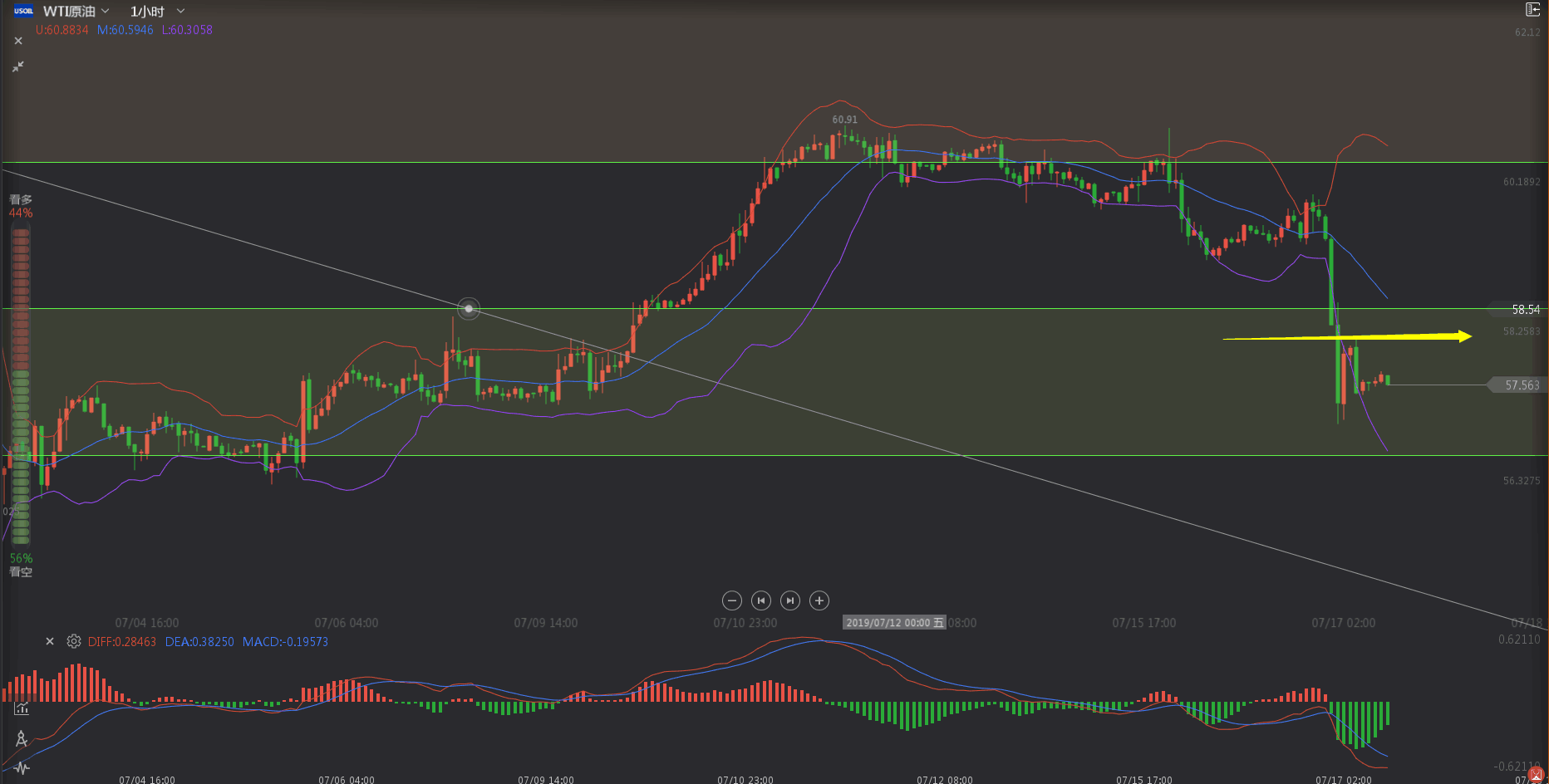Click the bullish/bearish sentiment bar

coord(21,386)
